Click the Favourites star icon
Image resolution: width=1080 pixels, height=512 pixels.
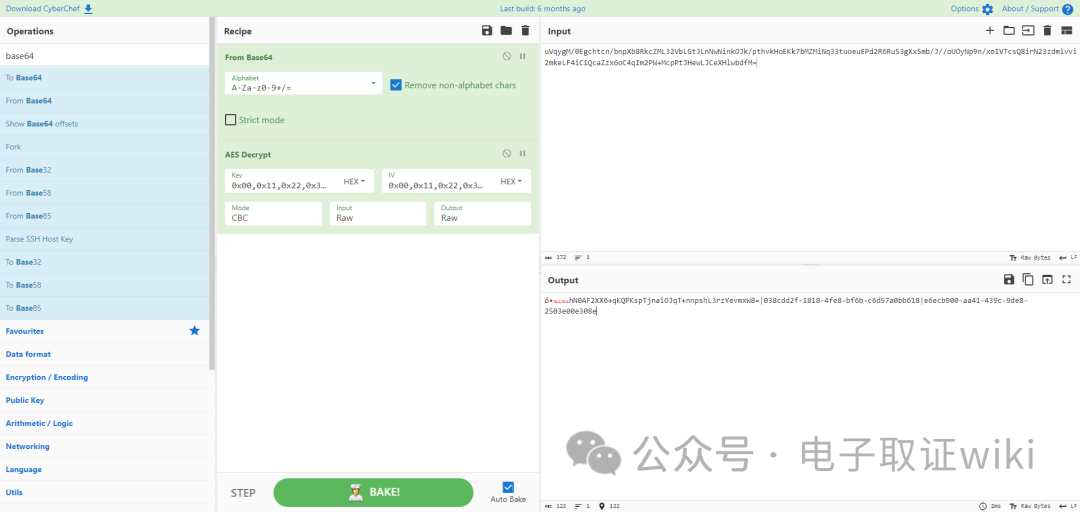point(194,331)
